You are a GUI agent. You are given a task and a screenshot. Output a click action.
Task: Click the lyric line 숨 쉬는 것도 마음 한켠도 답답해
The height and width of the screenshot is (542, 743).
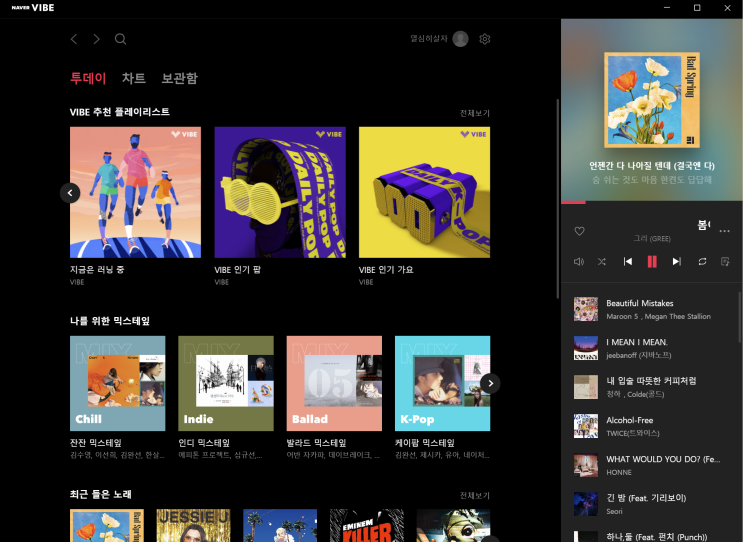pos(652,180)
